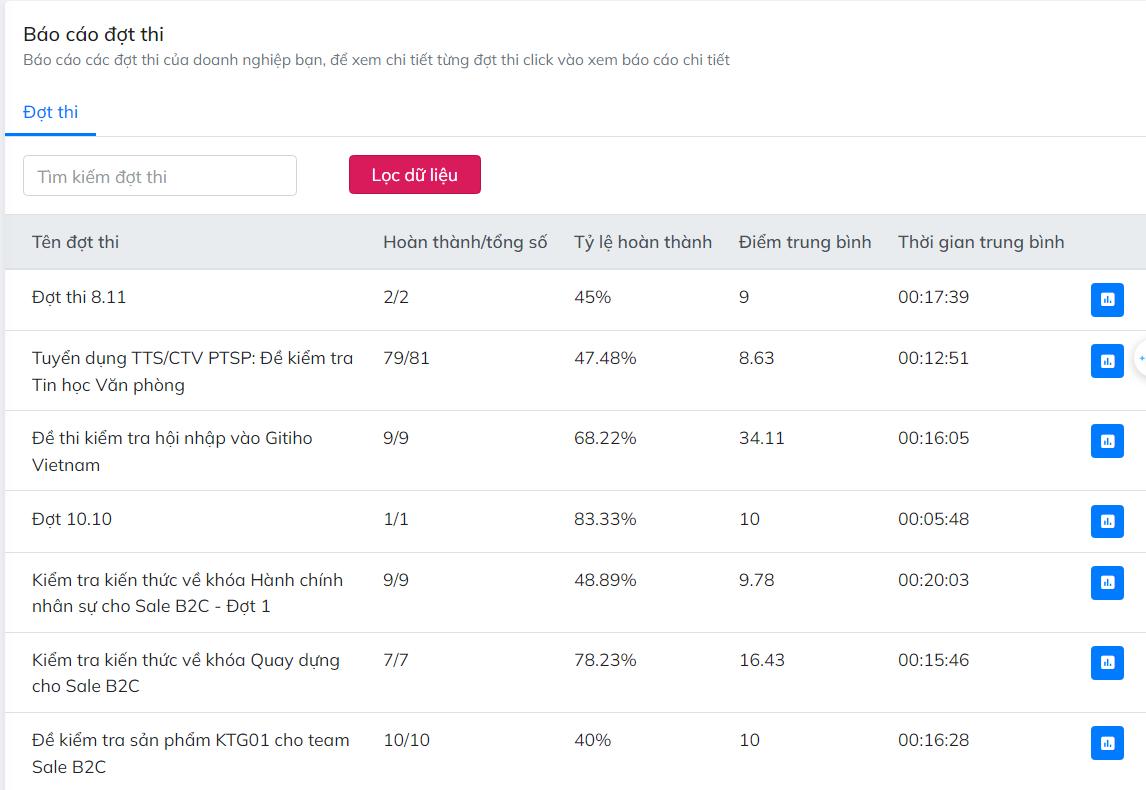Select the Báo cáo đợt thi heading
Image resolution: width=1146 pixels, height=790 pixels.
point(91,33)
